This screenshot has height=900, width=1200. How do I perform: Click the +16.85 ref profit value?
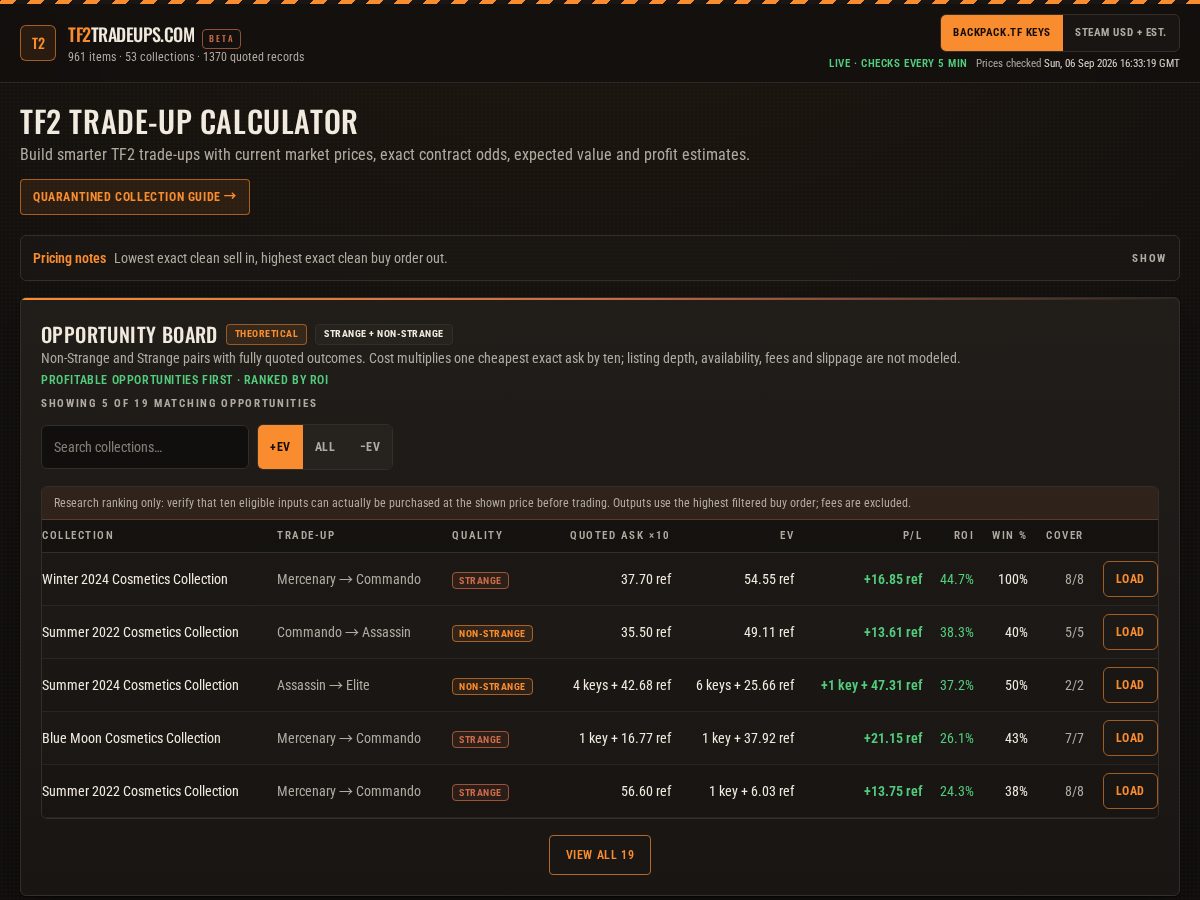[x=893, y=579]
